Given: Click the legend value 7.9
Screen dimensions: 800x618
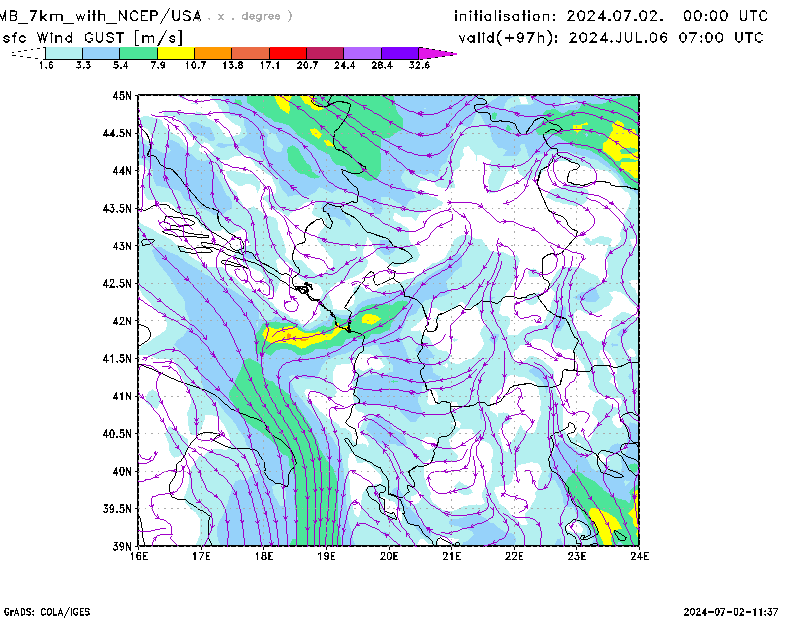Looking at the screenshot, I should click(x=158, y=65).
